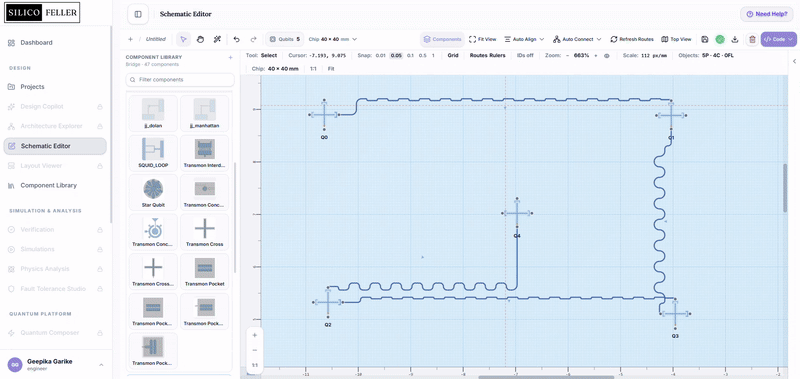Open locked Physics Analysis item
The image size is (800, 379).
55,269
